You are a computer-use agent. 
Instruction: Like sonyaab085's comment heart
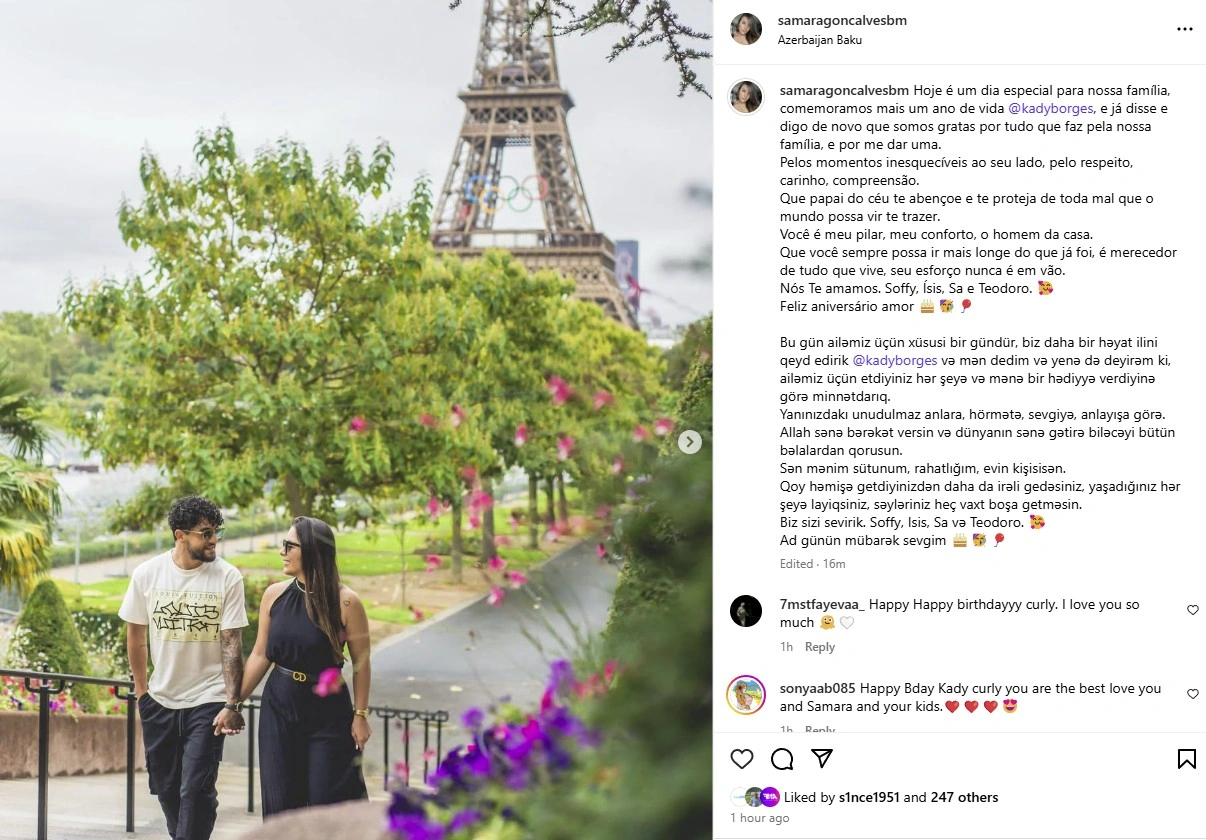pos(1193,694)
